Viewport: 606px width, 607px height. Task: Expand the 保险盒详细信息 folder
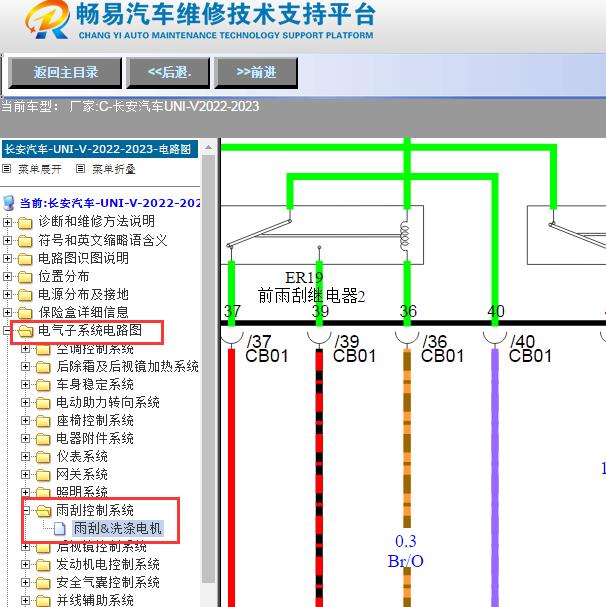point(7,312)
